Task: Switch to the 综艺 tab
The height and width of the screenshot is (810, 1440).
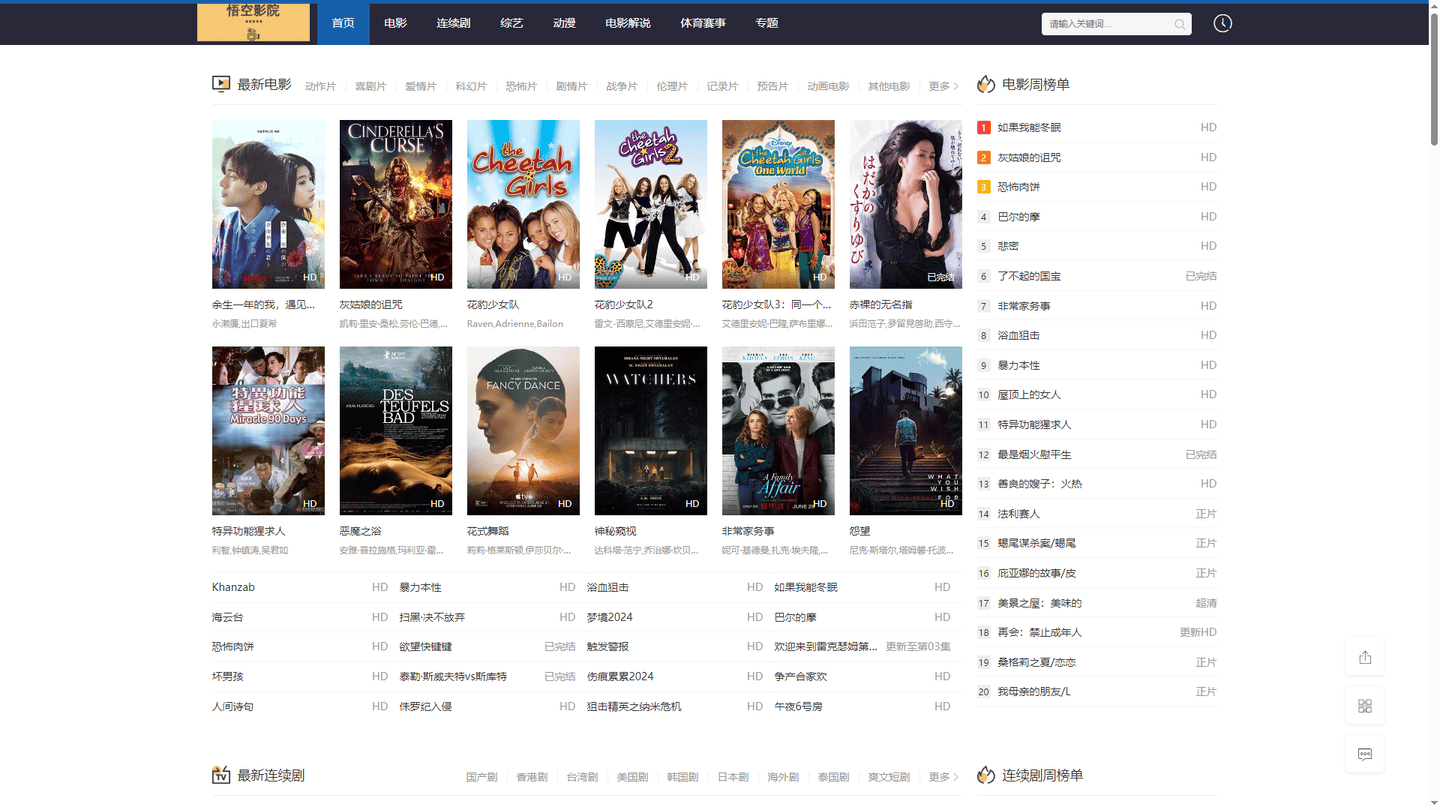Action: click(x=512, y=23)
